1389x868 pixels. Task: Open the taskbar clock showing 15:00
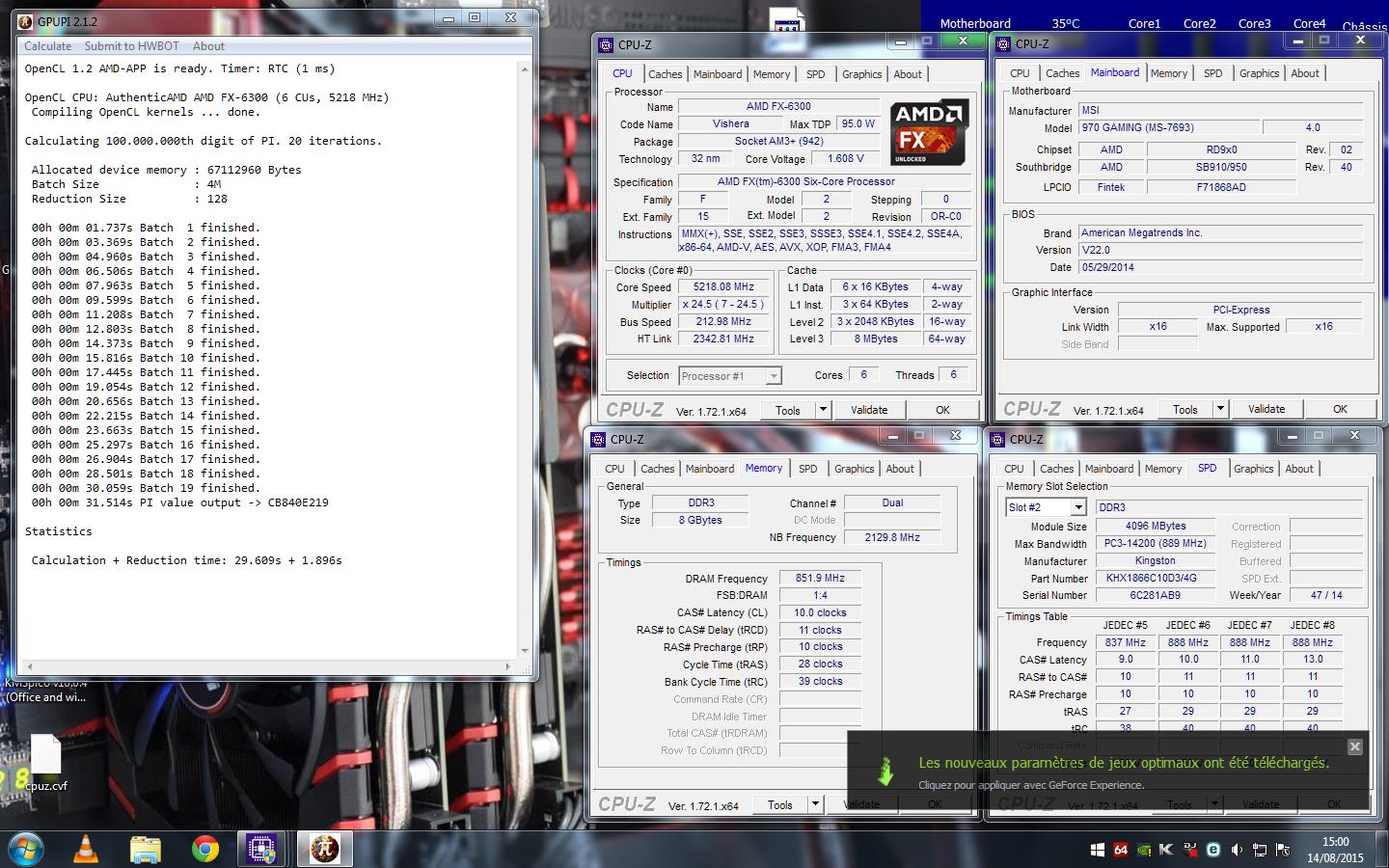1335,850
